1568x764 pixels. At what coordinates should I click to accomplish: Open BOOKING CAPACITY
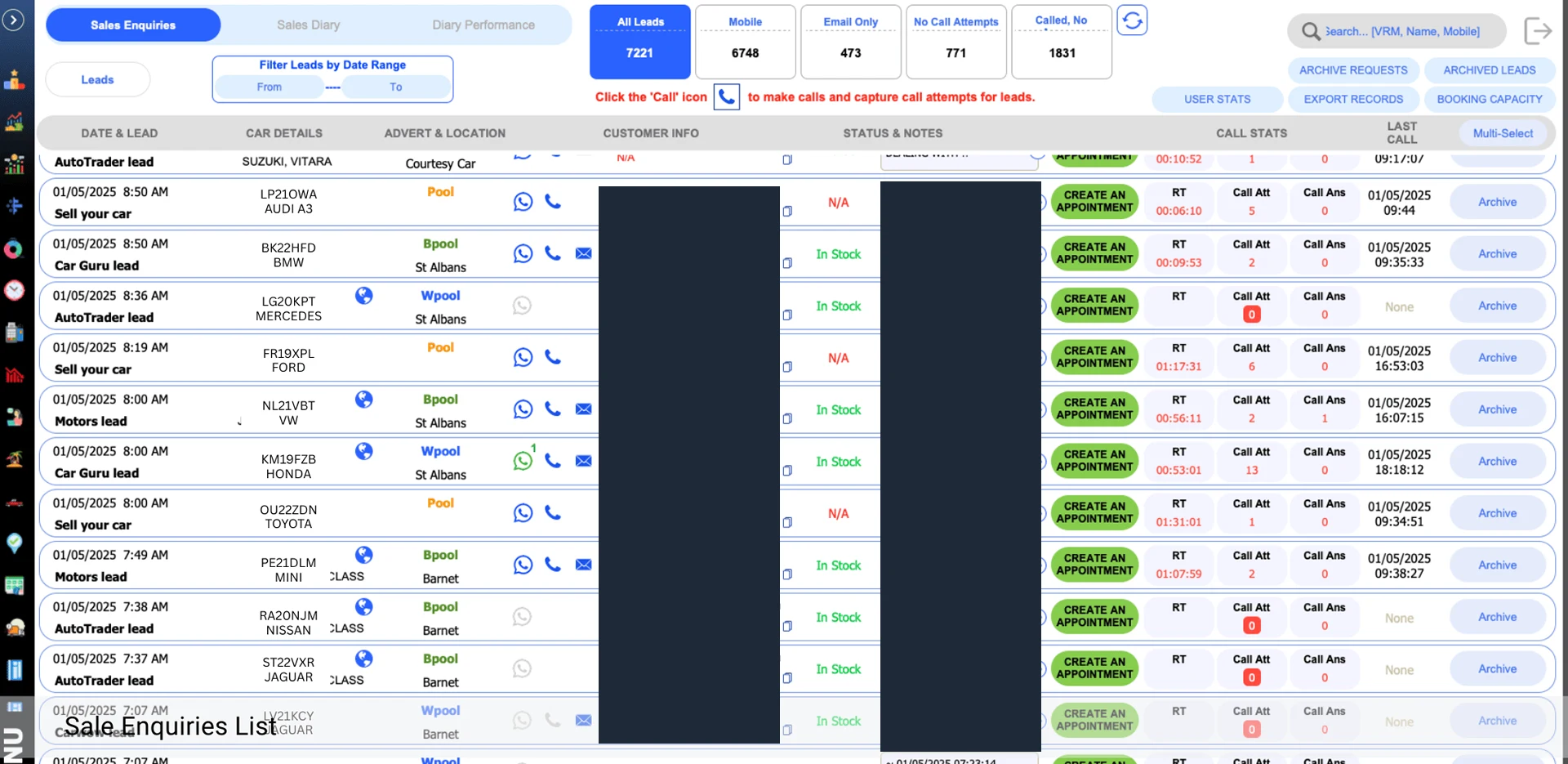click(1489, 99)
